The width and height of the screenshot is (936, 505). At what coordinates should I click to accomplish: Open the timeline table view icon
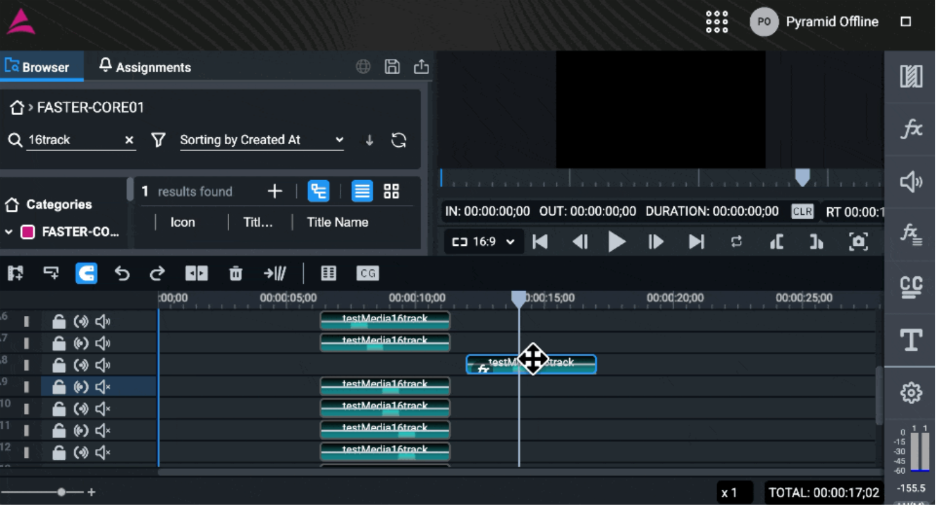click(328, 273)
